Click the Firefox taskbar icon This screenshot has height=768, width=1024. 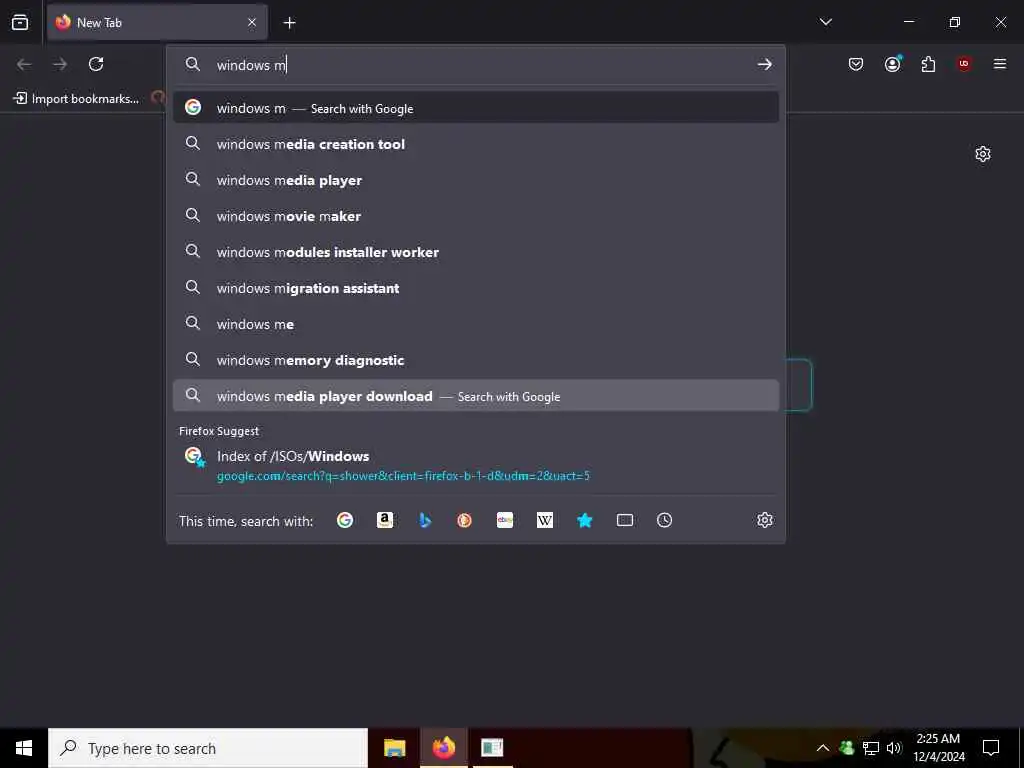tap(443, 748)
